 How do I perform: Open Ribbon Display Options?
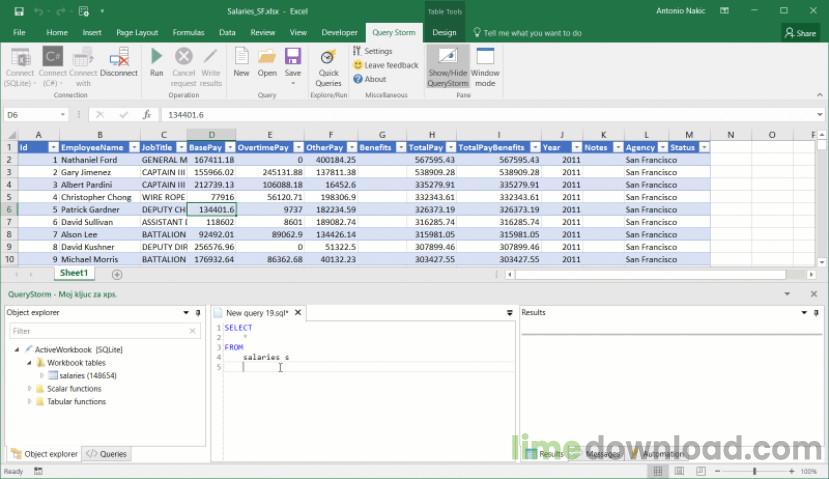pos(724,11)
